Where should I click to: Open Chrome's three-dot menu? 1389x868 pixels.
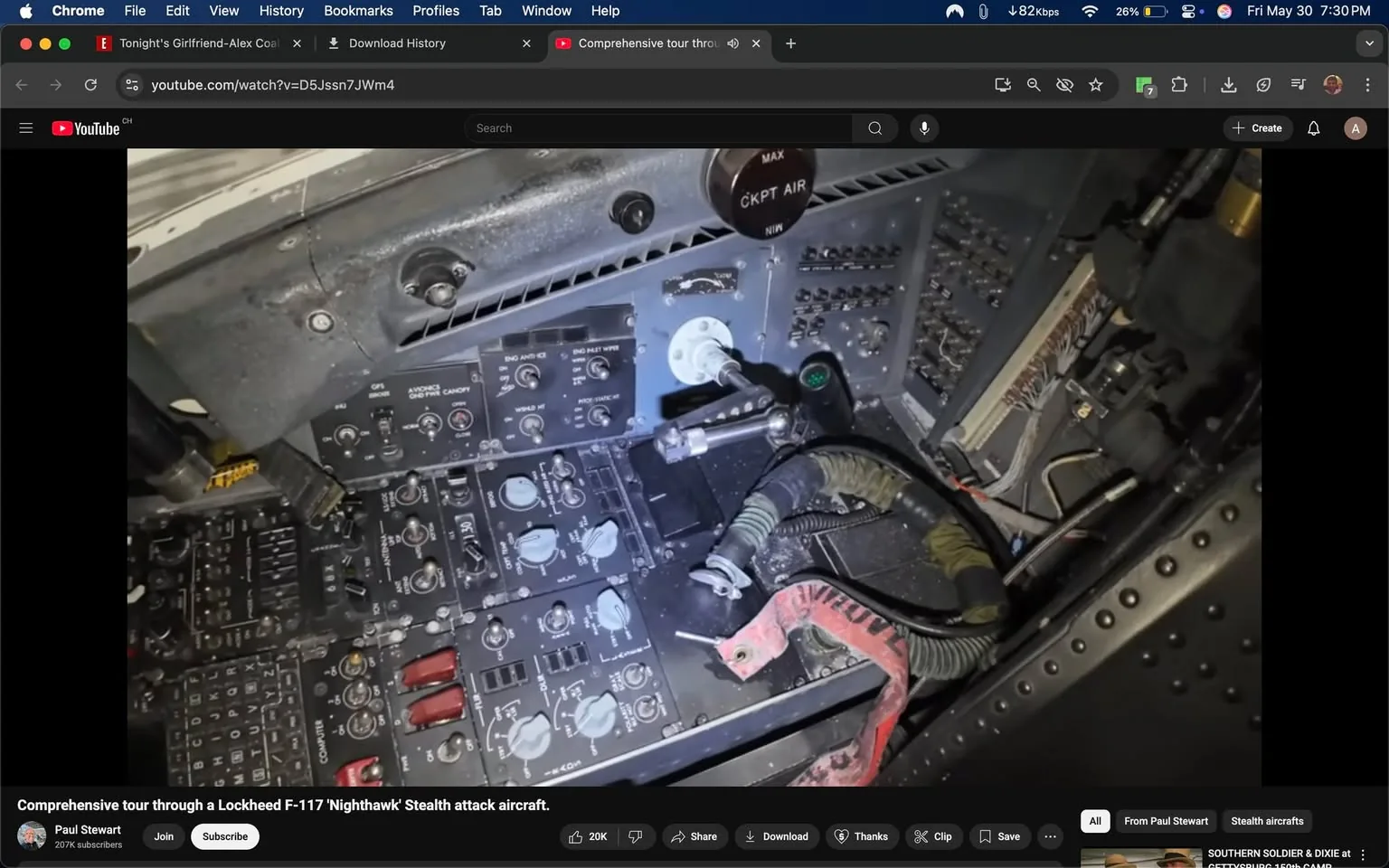pyautogui.click(x=1368, y=84)
